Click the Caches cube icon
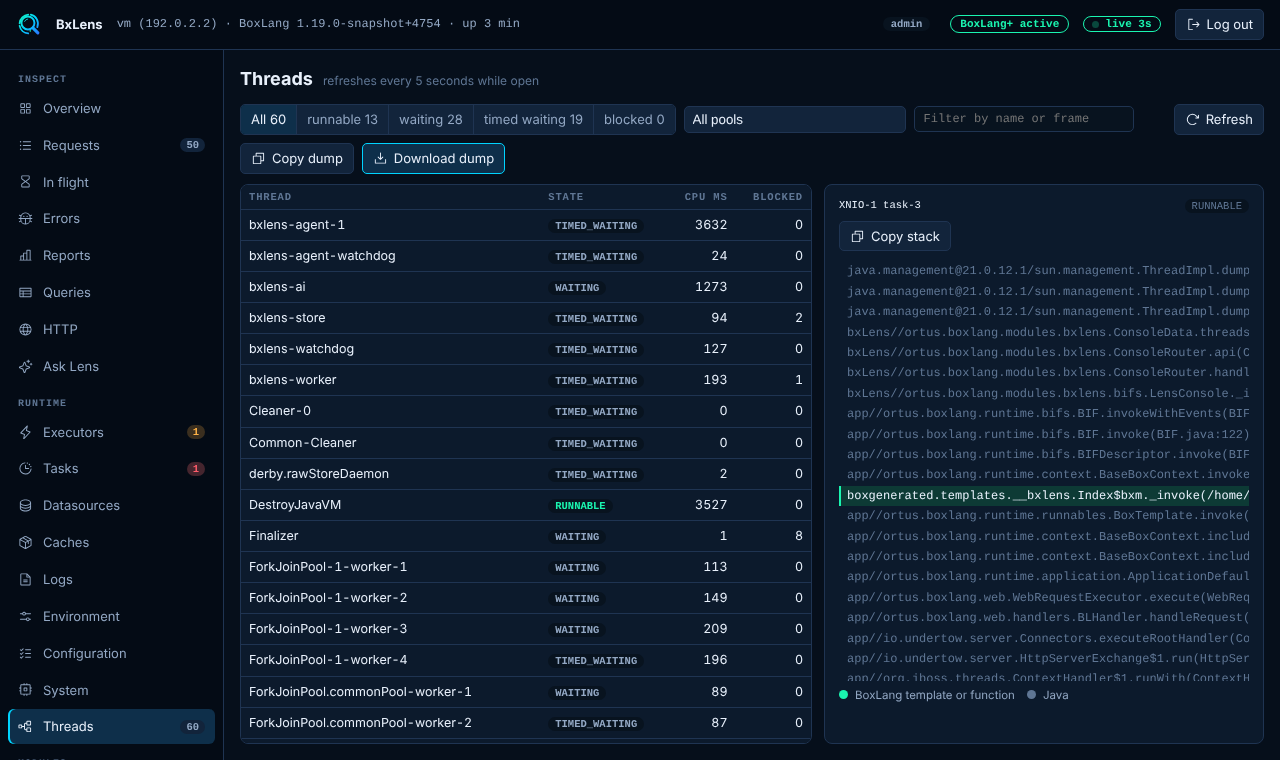 (x=25, y=542)
